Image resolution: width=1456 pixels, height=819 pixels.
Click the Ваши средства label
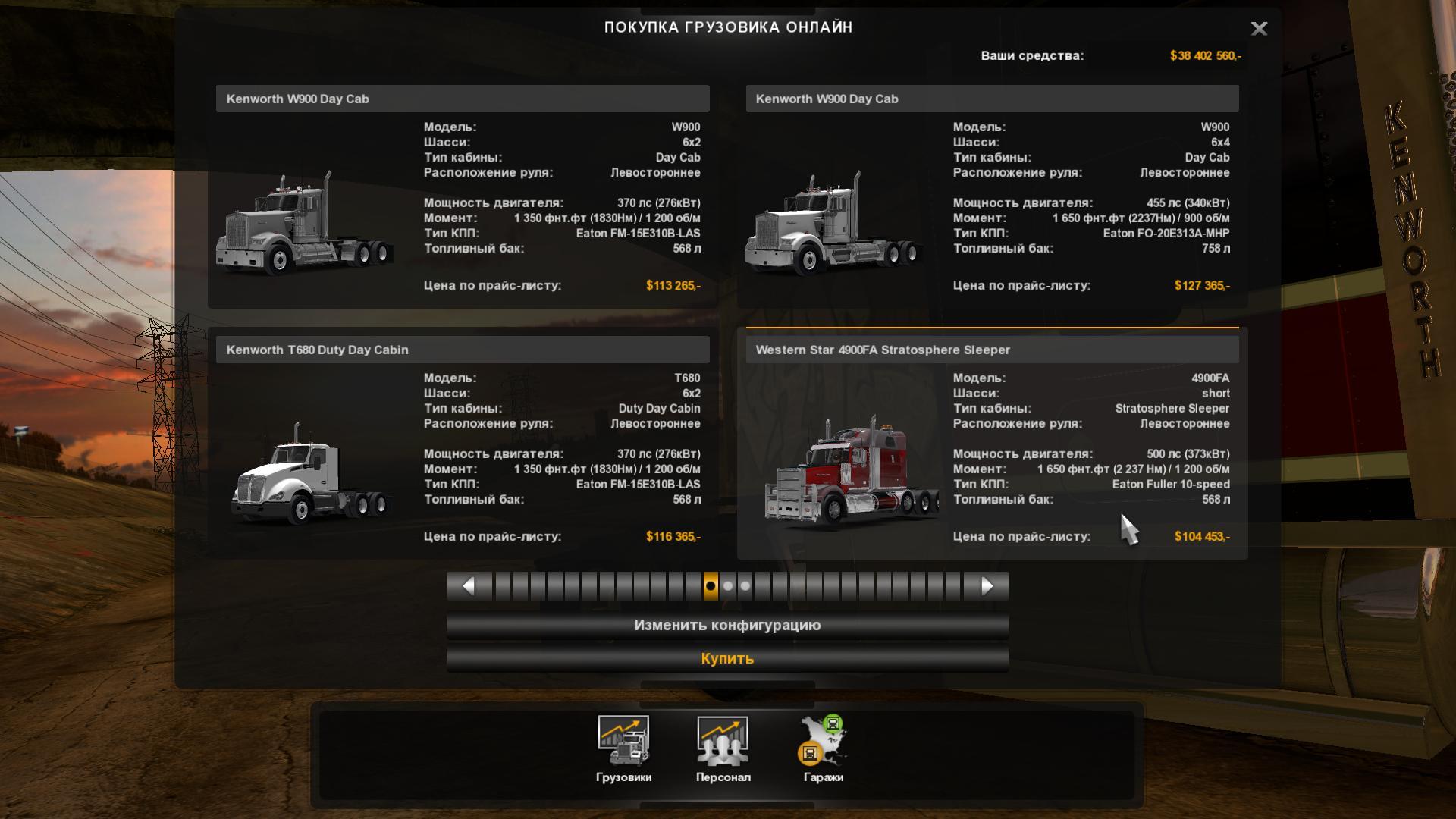1032,55
